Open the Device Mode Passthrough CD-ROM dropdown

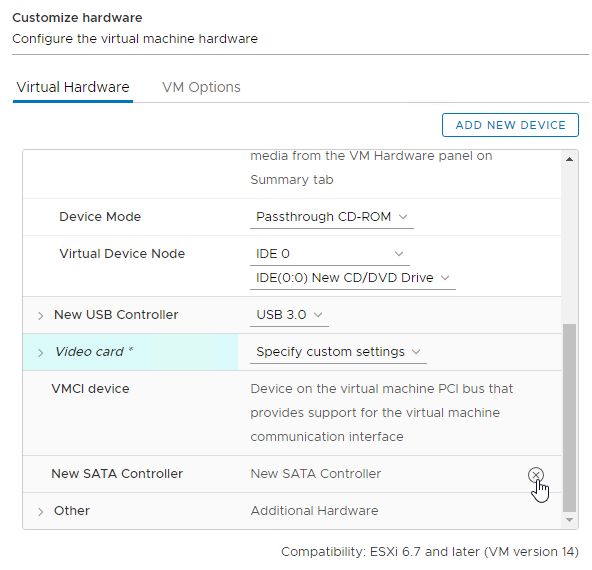pos(332,217)
